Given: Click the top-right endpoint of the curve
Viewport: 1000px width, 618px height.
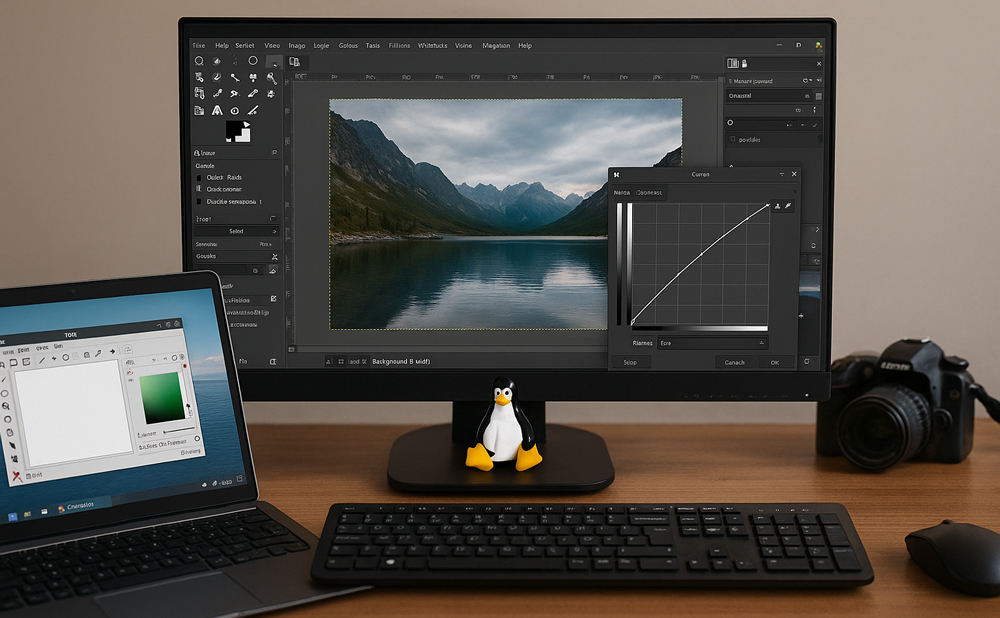Looking at the screenshot, I should pos(767,205).
